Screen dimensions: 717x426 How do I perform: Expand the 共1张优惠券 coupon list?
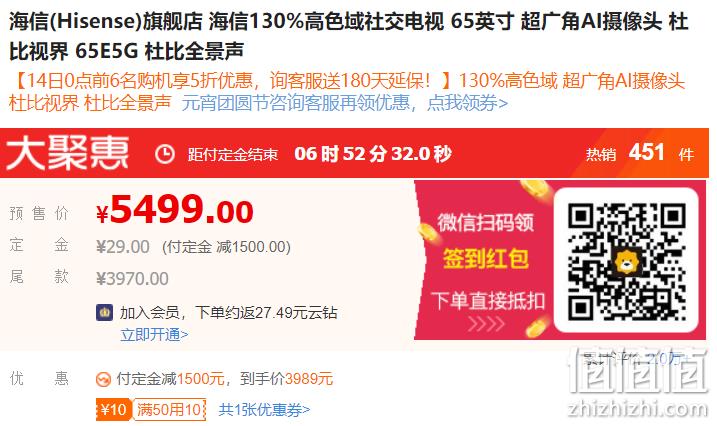coord(264,410)
